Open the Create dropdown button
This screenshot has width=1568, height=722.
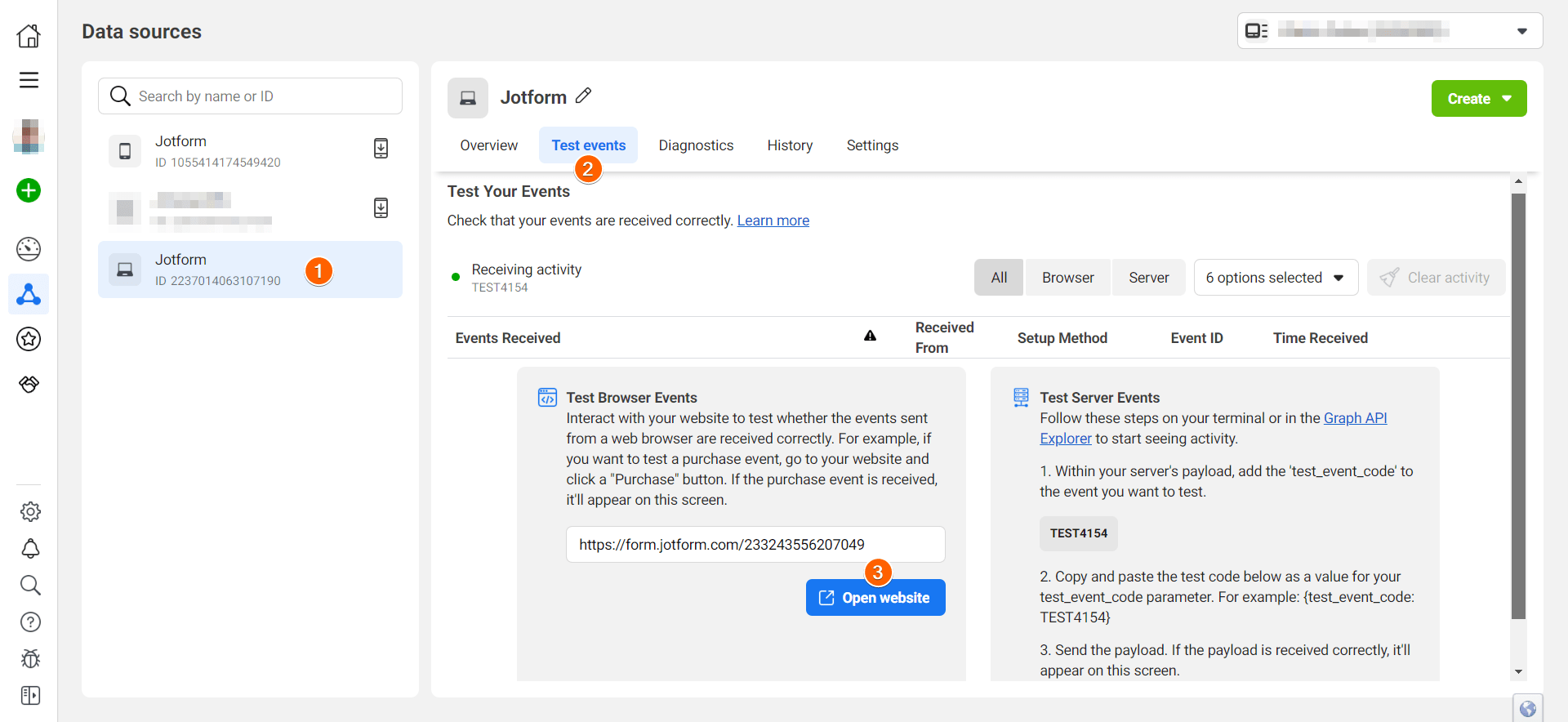tap(1478, 99)
